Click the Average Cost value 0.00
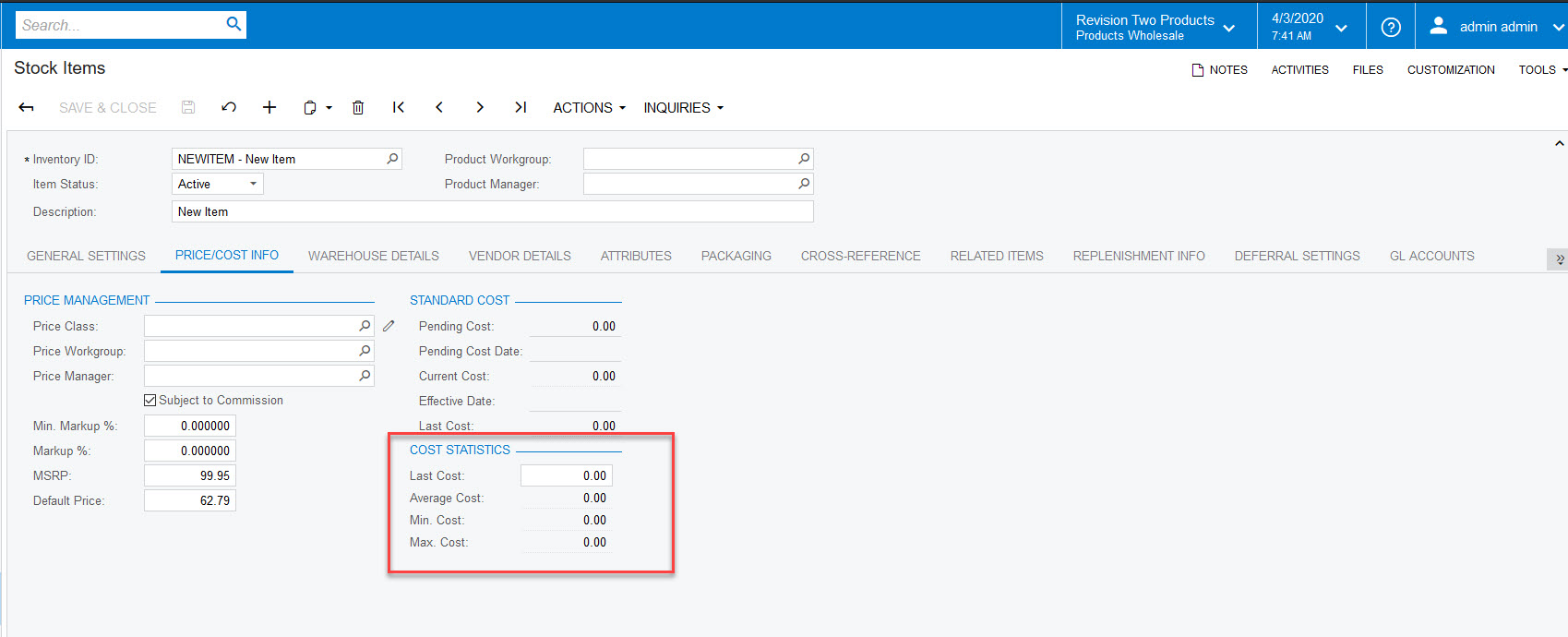Screen dimensions: 1568x637 tap(594, 498)
